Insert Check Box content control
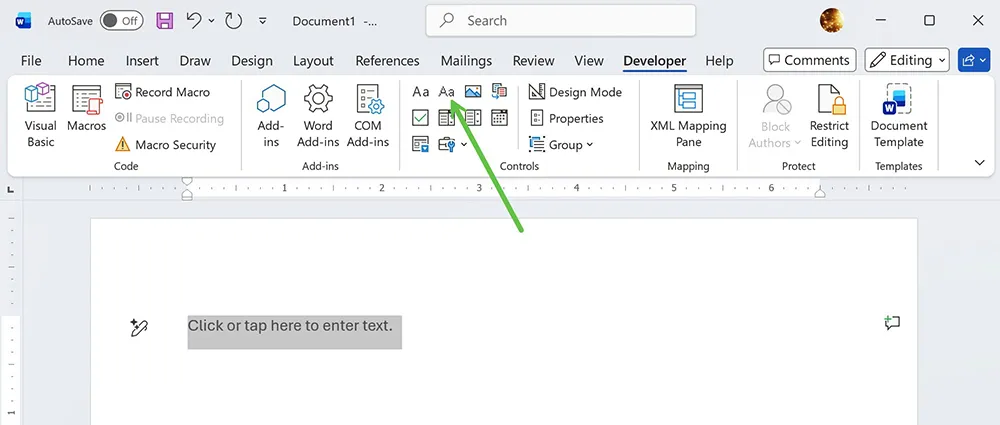 [420, 118]
